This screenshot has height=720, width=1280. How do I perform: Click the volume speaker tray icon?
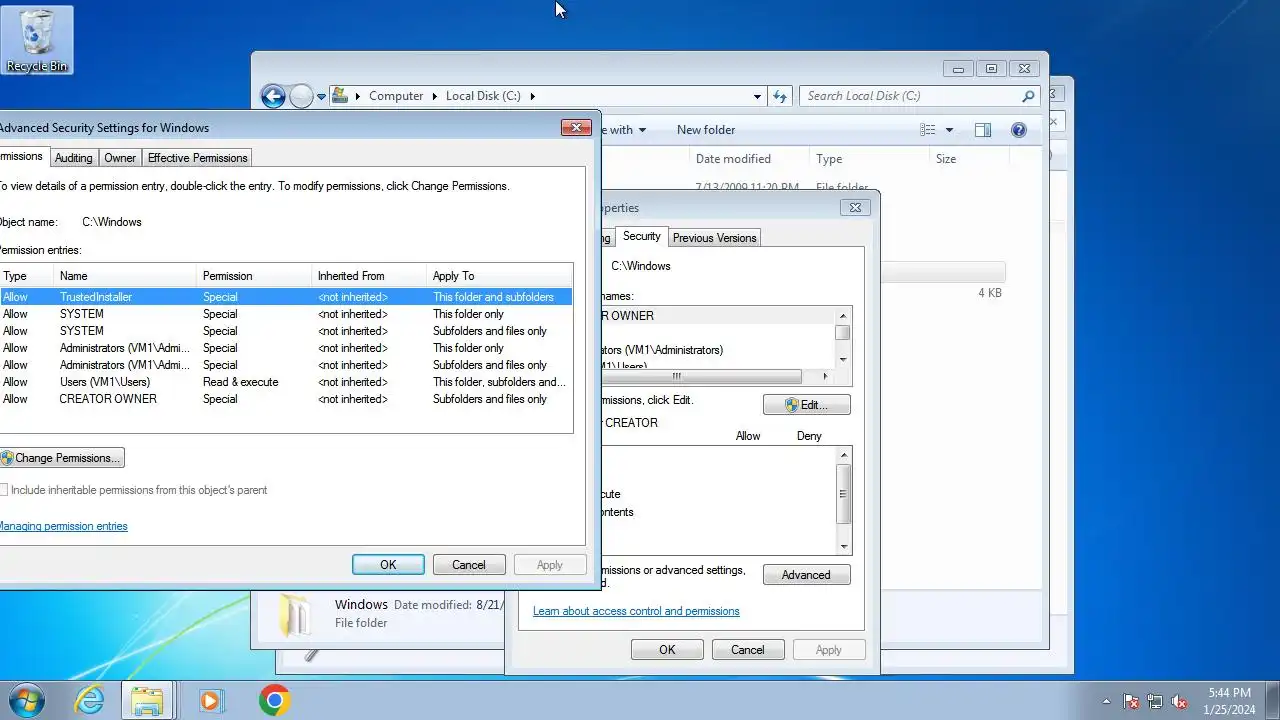[1179, 701]
